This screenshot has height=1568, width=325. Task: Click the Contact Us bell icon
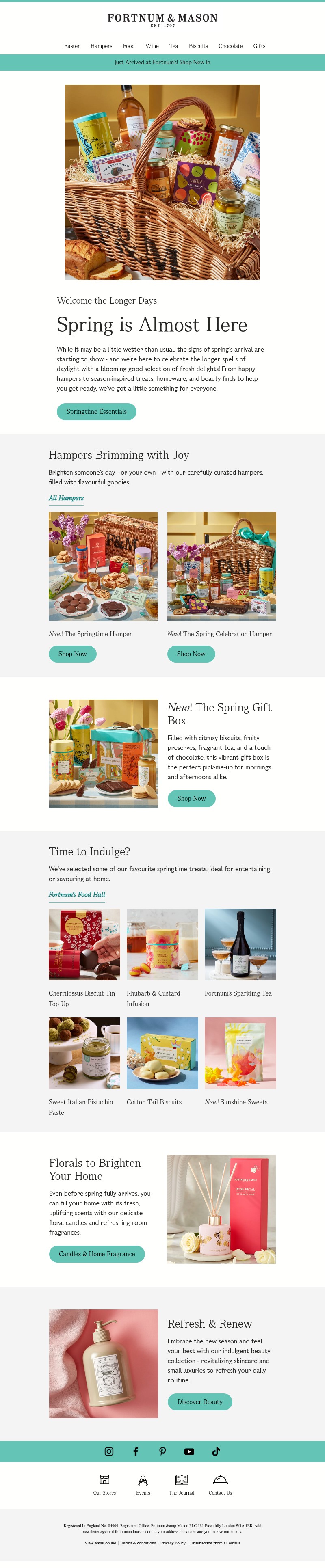click(220, 1479)
